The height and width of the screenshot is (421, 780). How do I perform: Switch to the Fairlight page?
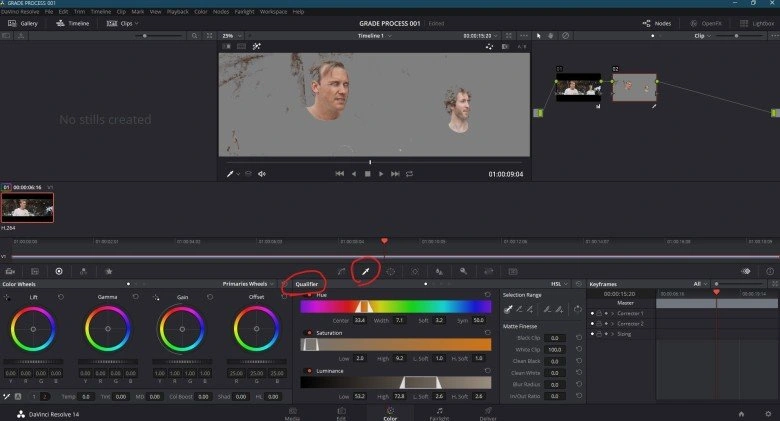pos(439,414)
